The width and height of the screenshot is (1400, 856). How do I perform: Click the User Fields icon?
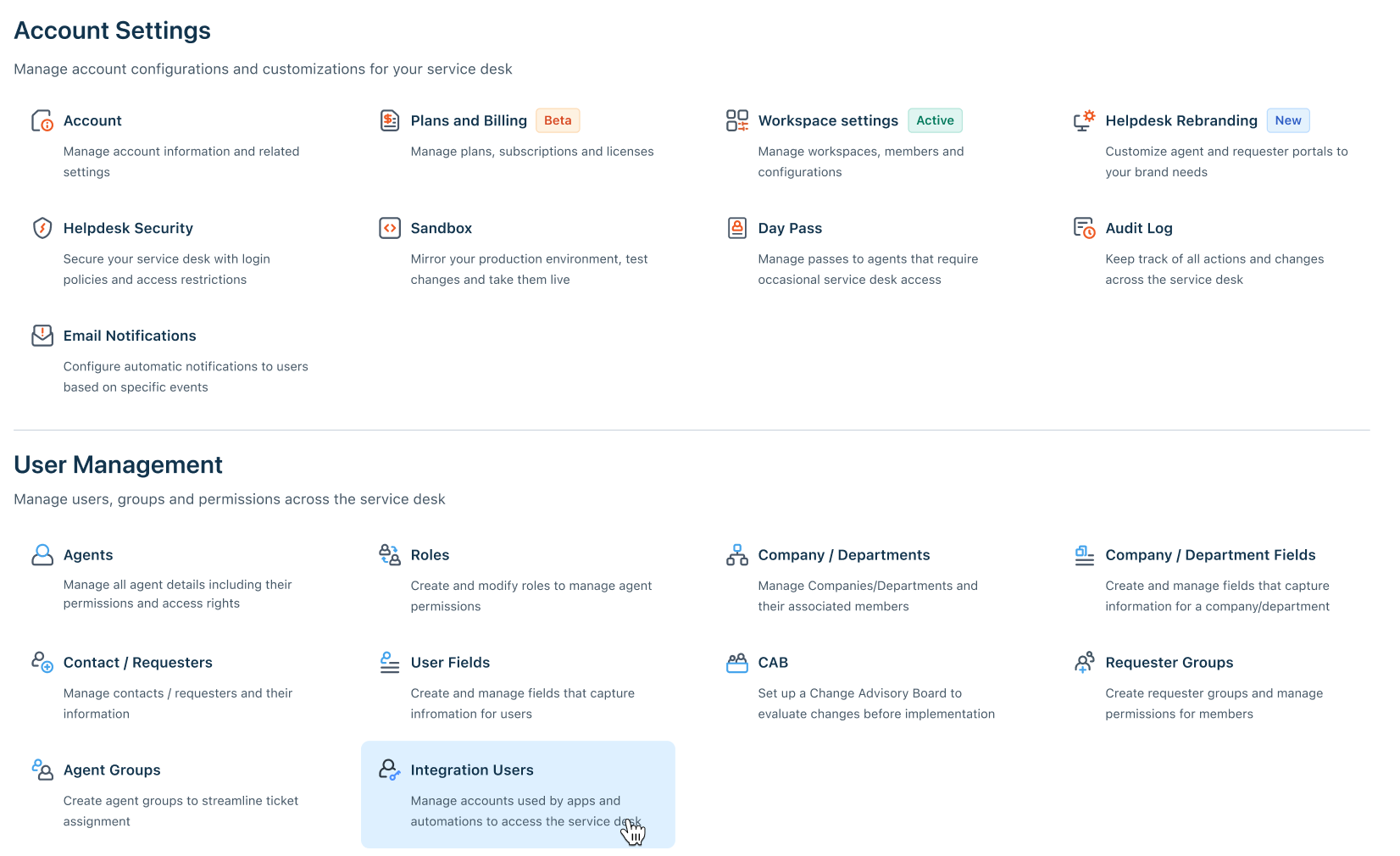pyautogui.click(x=390, y=662)
